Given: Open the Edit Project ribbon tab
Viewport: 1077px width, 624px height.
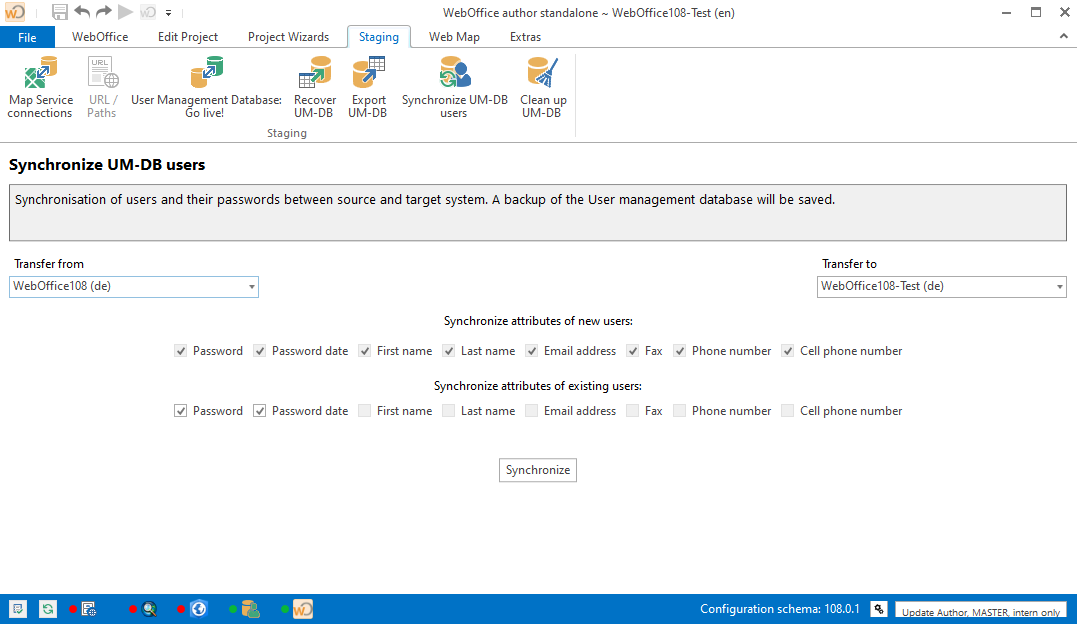Looking at the screenshot, I should (187, 36).
